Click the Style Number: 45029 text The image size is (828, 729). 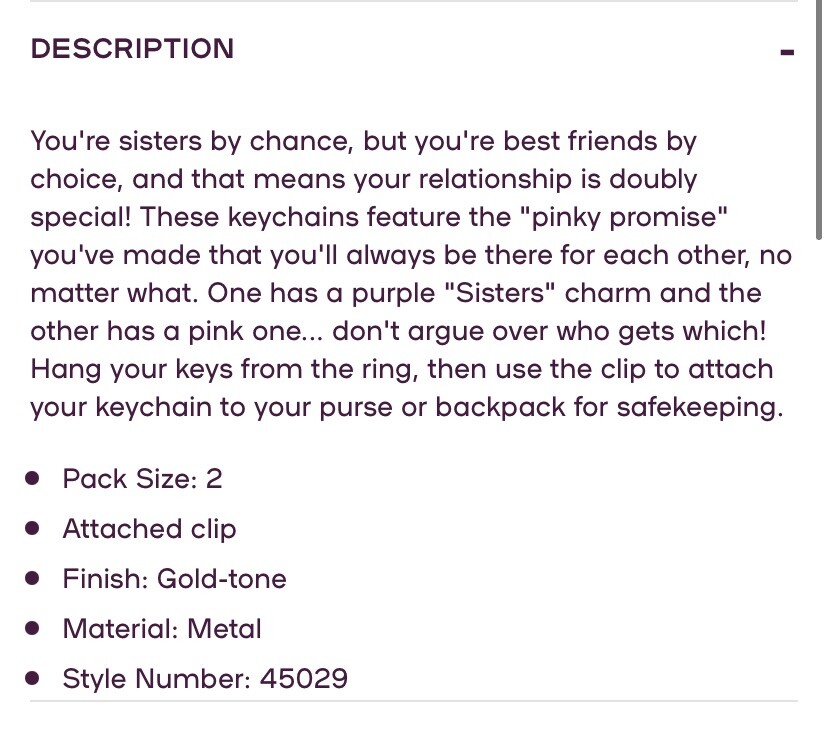[x=205, y=679]
